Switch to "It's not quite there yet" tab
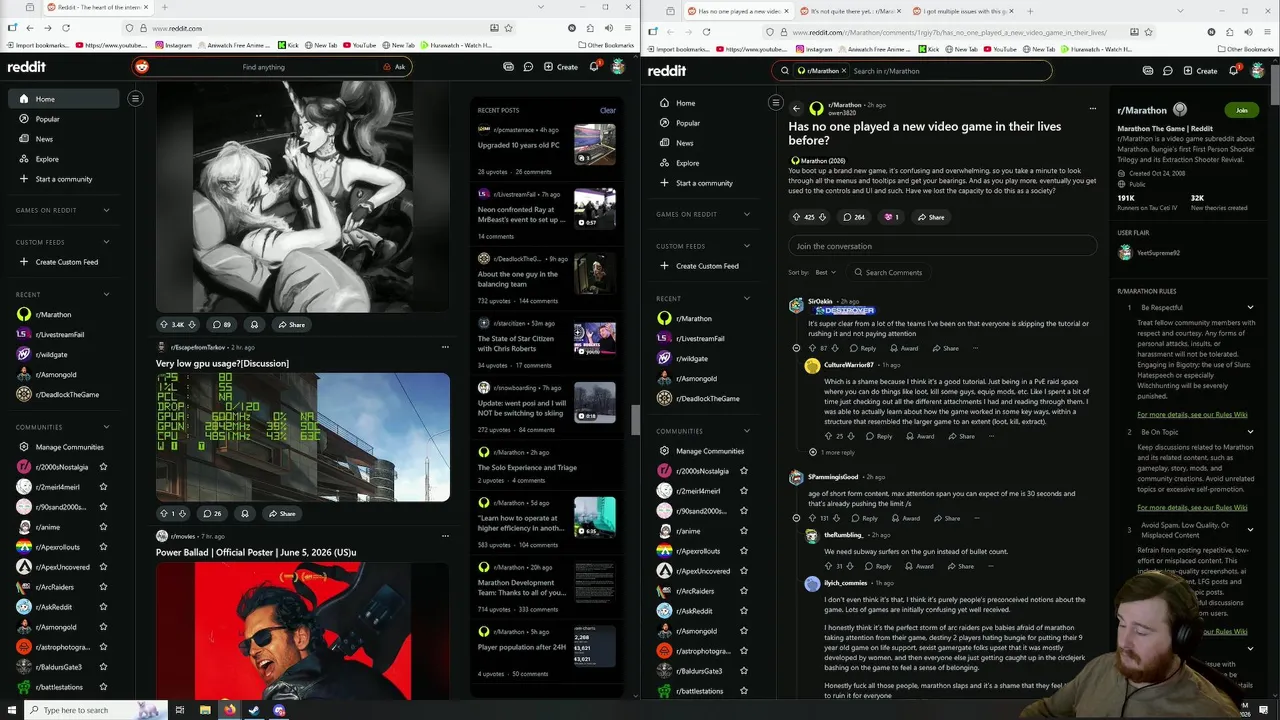The width and height of the screenshot is (1280, 720). [x=850, y=11]
